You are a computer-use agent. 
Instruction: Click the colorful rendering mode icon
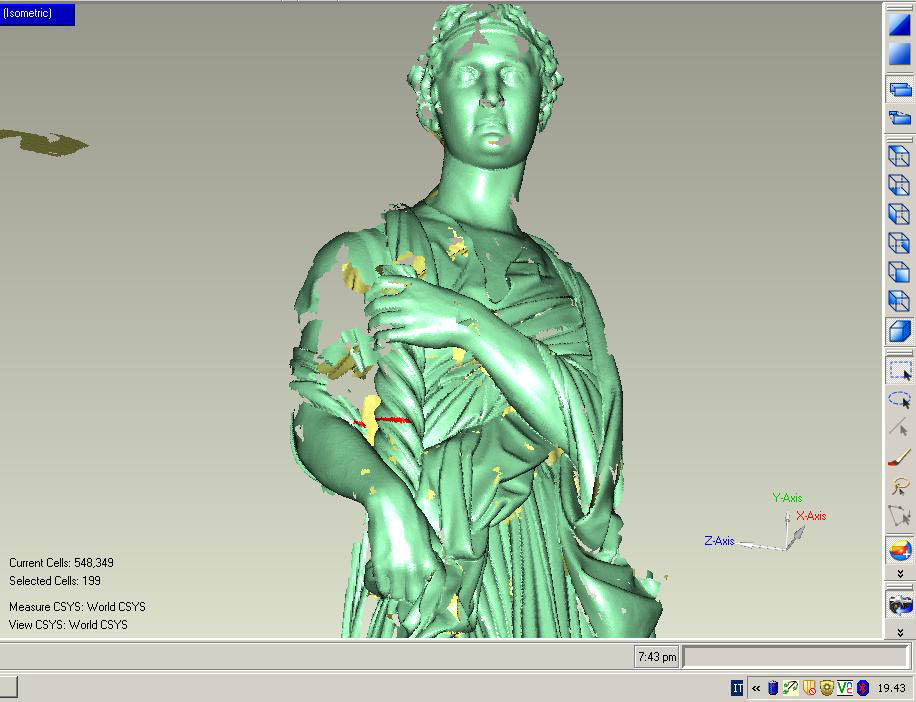pyautogui.click(x=898, y=549)
